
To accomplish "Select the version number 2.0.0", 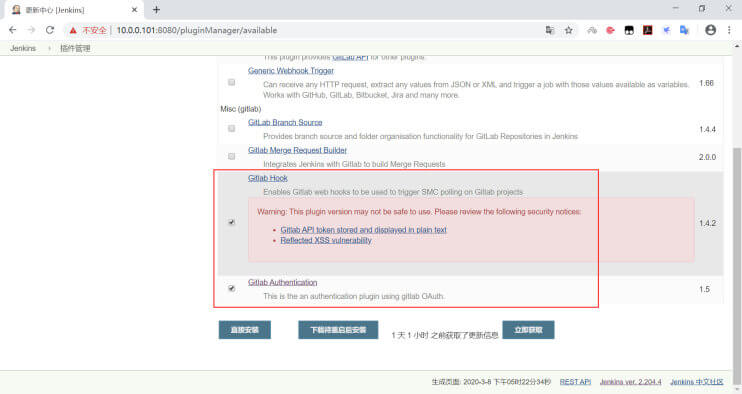I will 707,157.
